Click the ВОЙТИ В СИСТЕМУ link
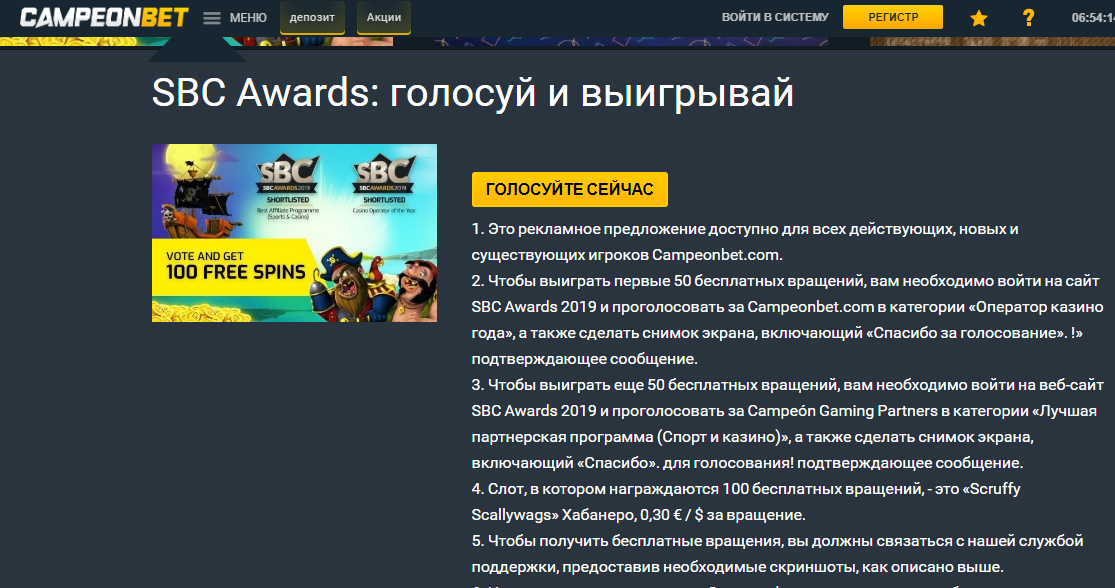 pyautogui.click(x=775, y=17)
